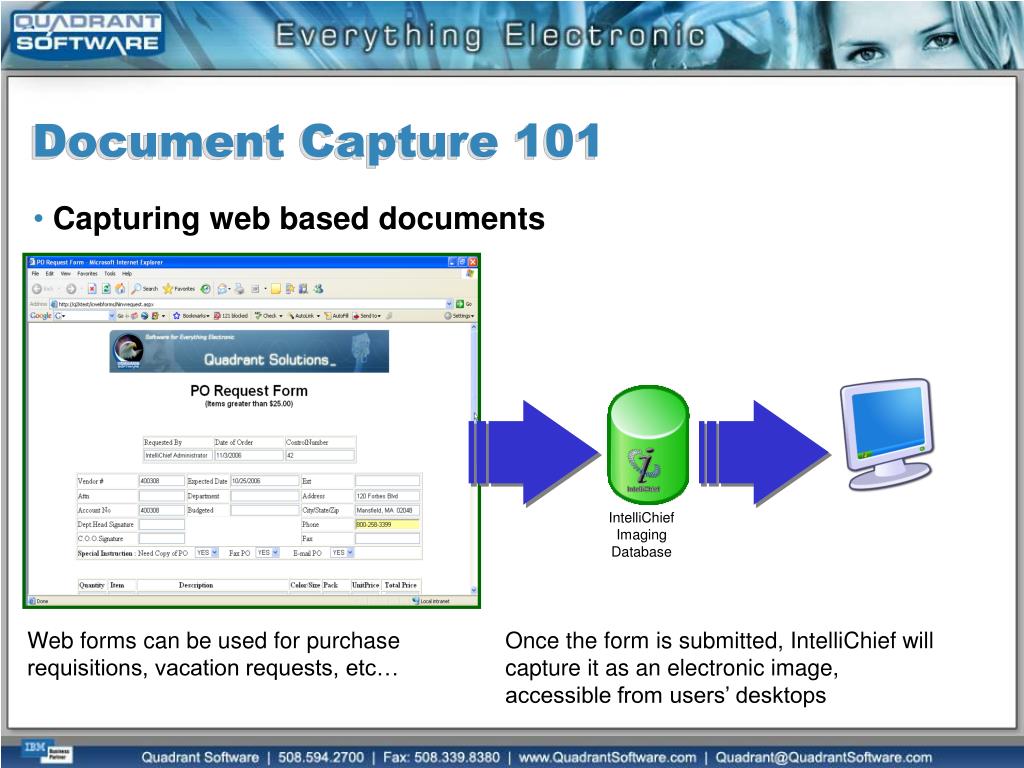Go to the Home page icon
This screenshot has width=1024, height=768.
click(120, 289)
